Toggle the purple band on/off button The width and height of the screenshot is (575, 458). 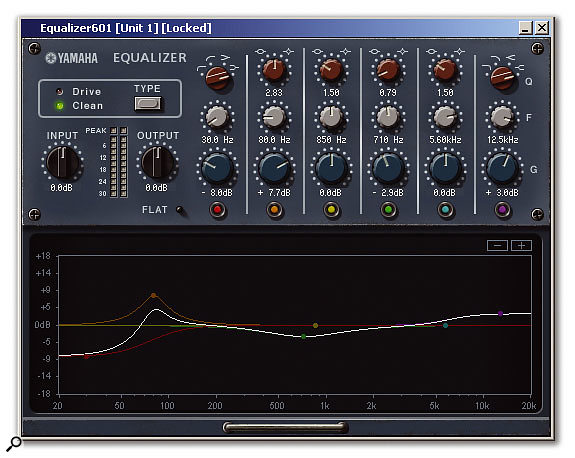[502, 210]
